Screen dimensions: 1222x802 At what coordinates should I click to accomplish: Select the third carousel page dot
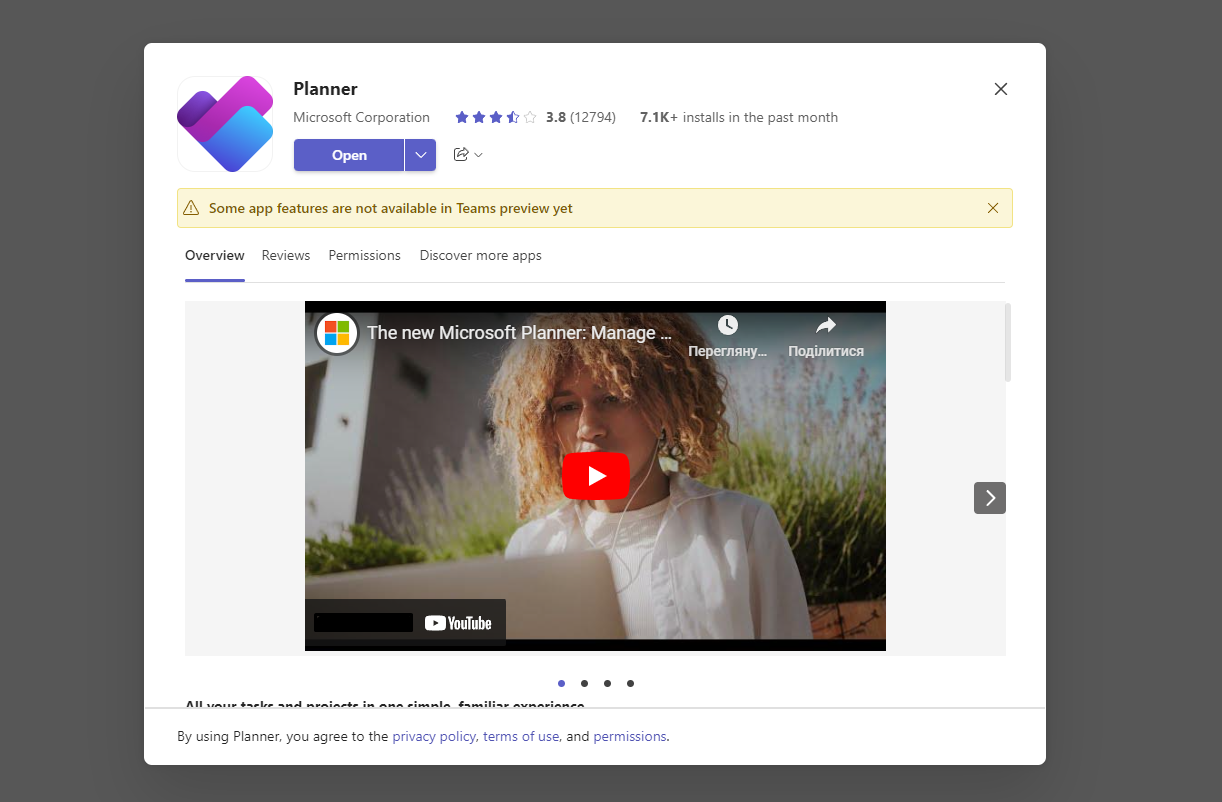[x=607, y=684]
